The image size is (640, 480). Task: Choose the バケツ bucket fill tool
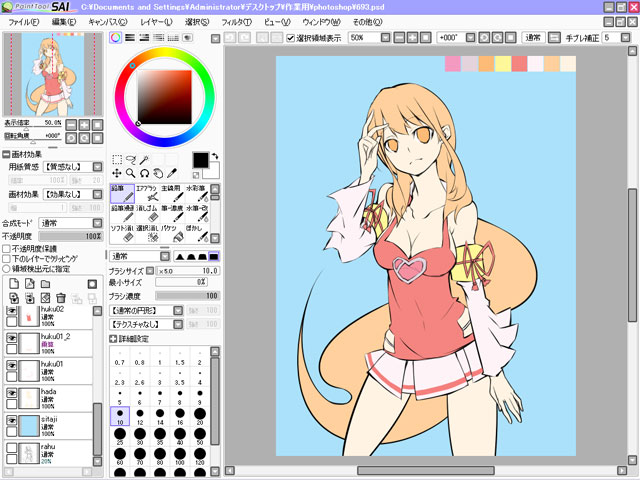coord(172,233)
